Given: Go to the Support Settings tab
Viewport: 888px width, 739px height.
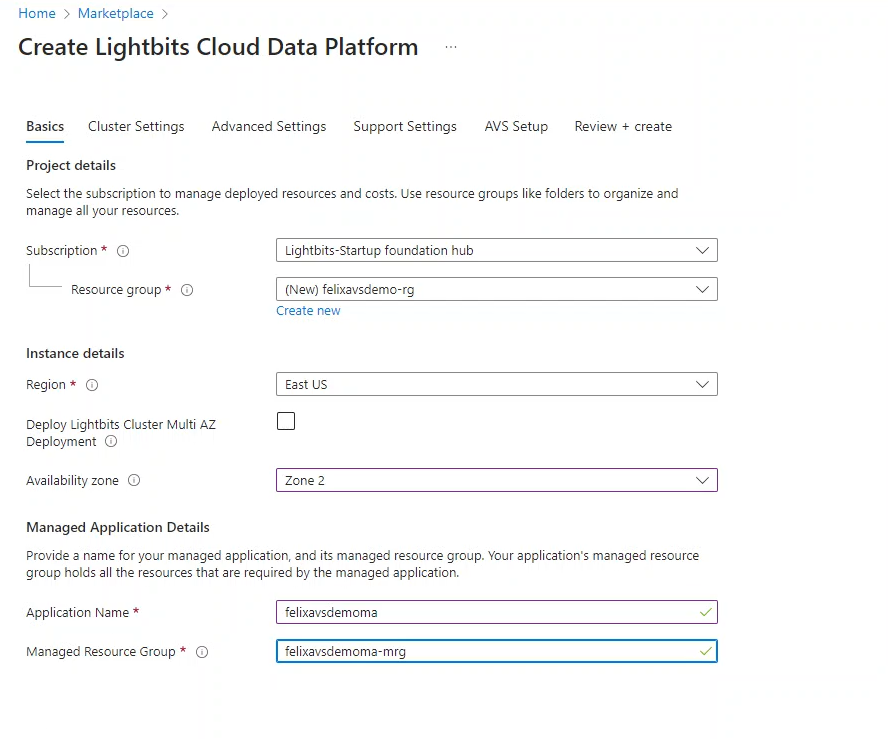Looking at the screenshot, I should (x=405, y=126).
